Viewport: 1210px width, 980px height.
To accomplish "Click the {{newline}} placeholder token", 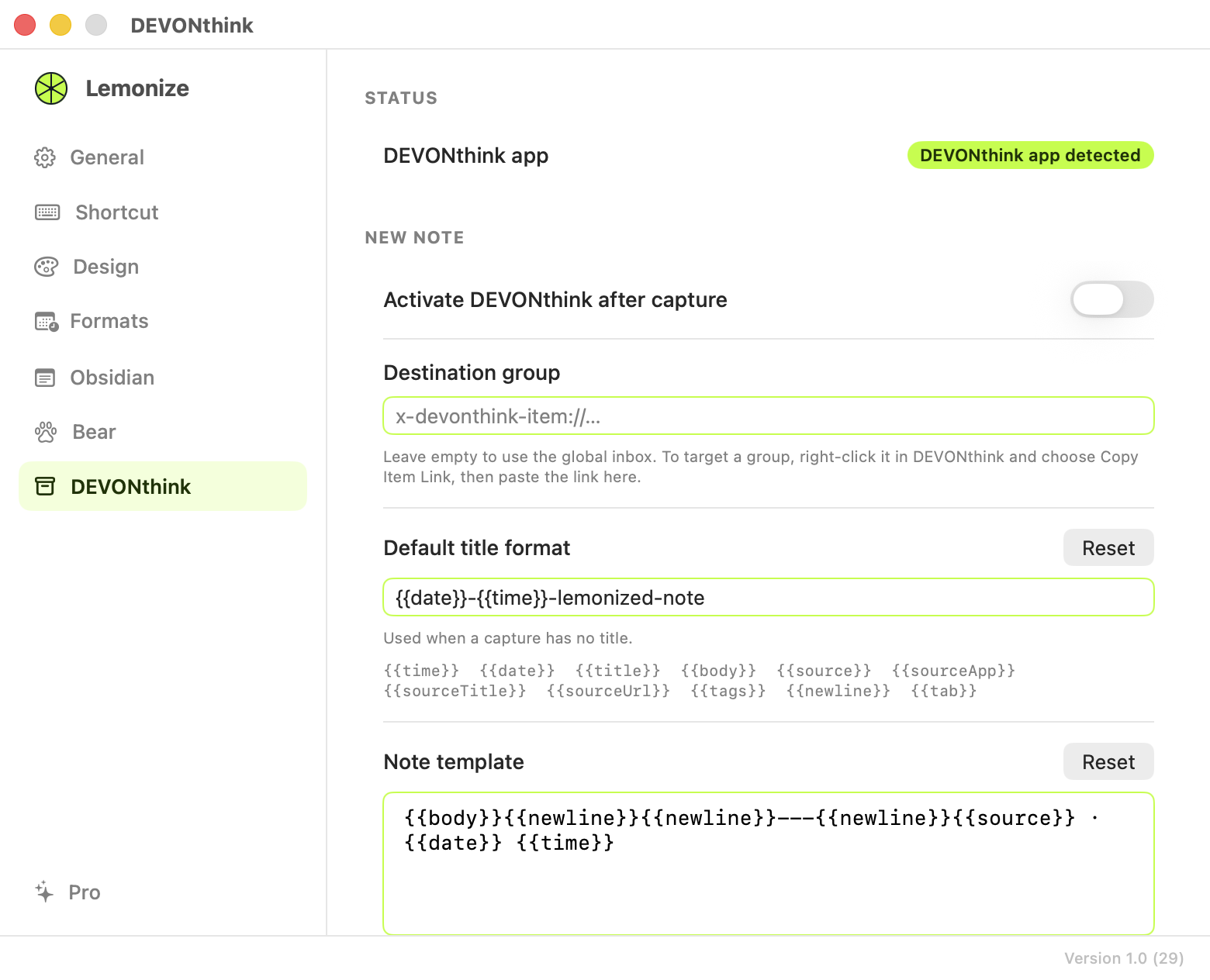I will click(838, 691).
